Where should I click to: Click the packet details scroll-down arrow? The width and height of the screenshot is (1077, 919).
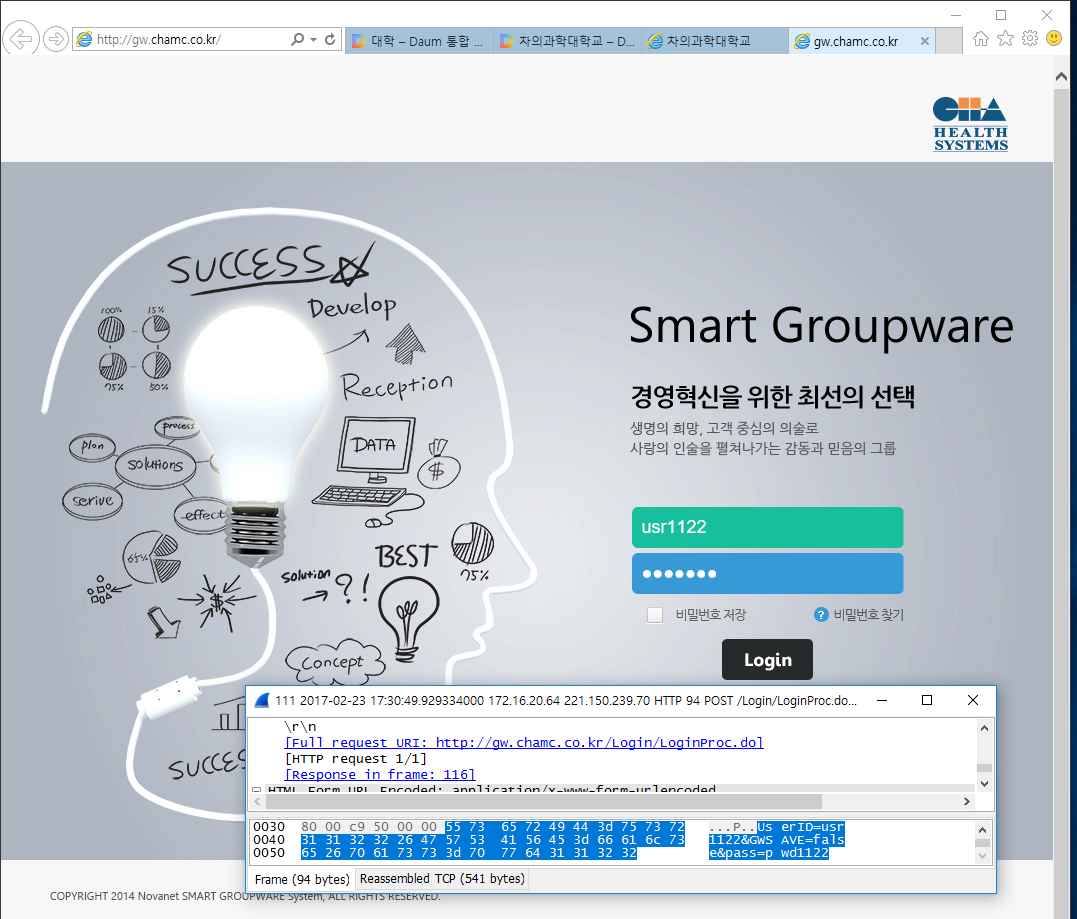pyautogui.click(x=984, y=784)
